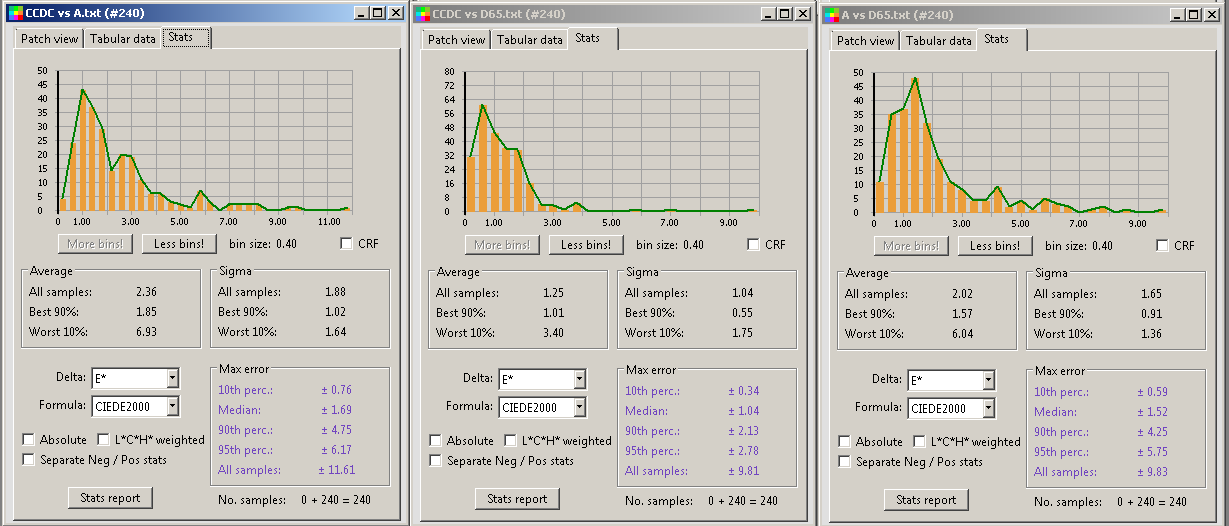Open Stats report in A vs D65.txt window
This screenshot has width=1229, height=526.
pyautogui.click(x=926, y=499)
